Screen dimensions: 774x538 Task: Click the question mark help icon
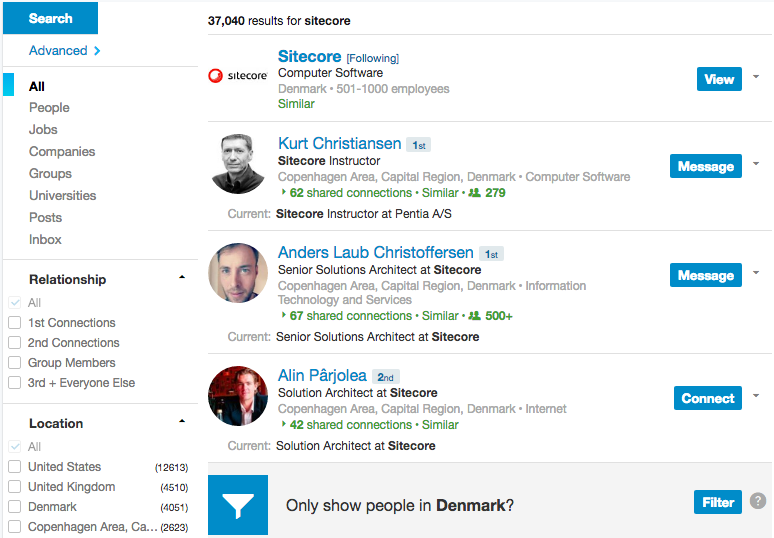pyautogui.click(x=758, y=502)
